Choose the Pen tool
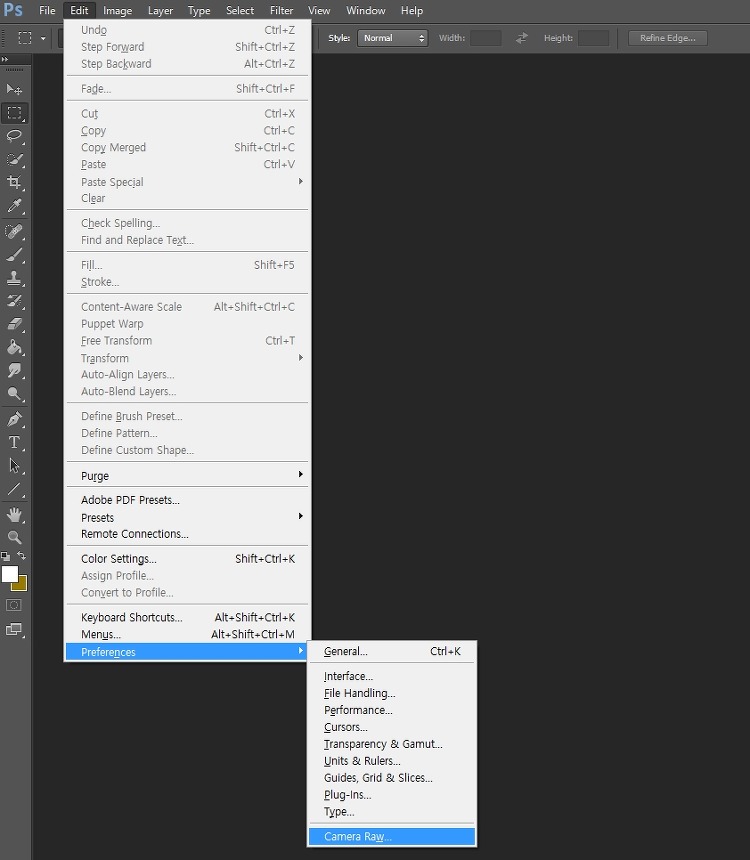The width and height of the screenshot is (750, 860). click(x=14, y=420)
